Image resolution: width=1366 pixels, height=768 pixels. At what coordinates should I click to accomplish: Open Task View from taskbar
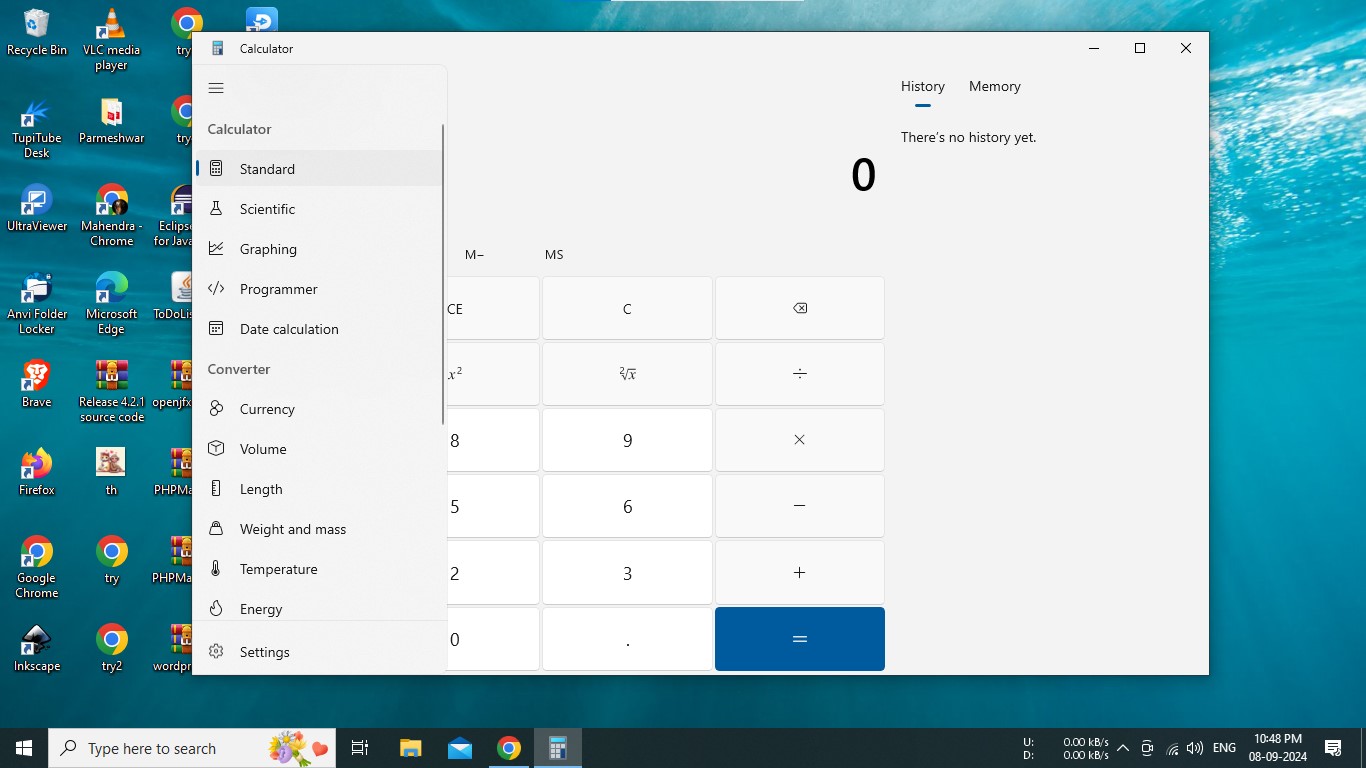tap(360, 748)
